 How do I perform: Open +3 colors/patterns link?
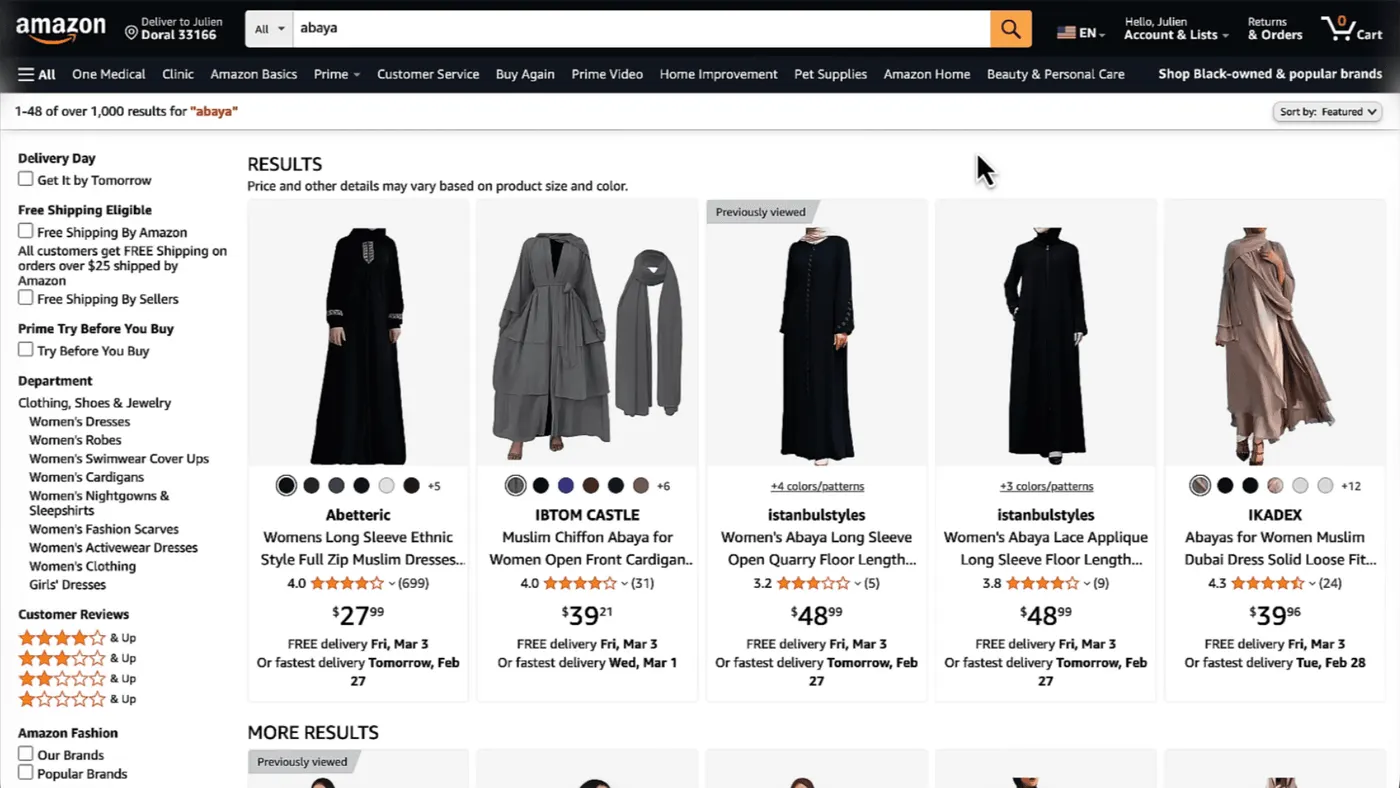coord(1046,487)
